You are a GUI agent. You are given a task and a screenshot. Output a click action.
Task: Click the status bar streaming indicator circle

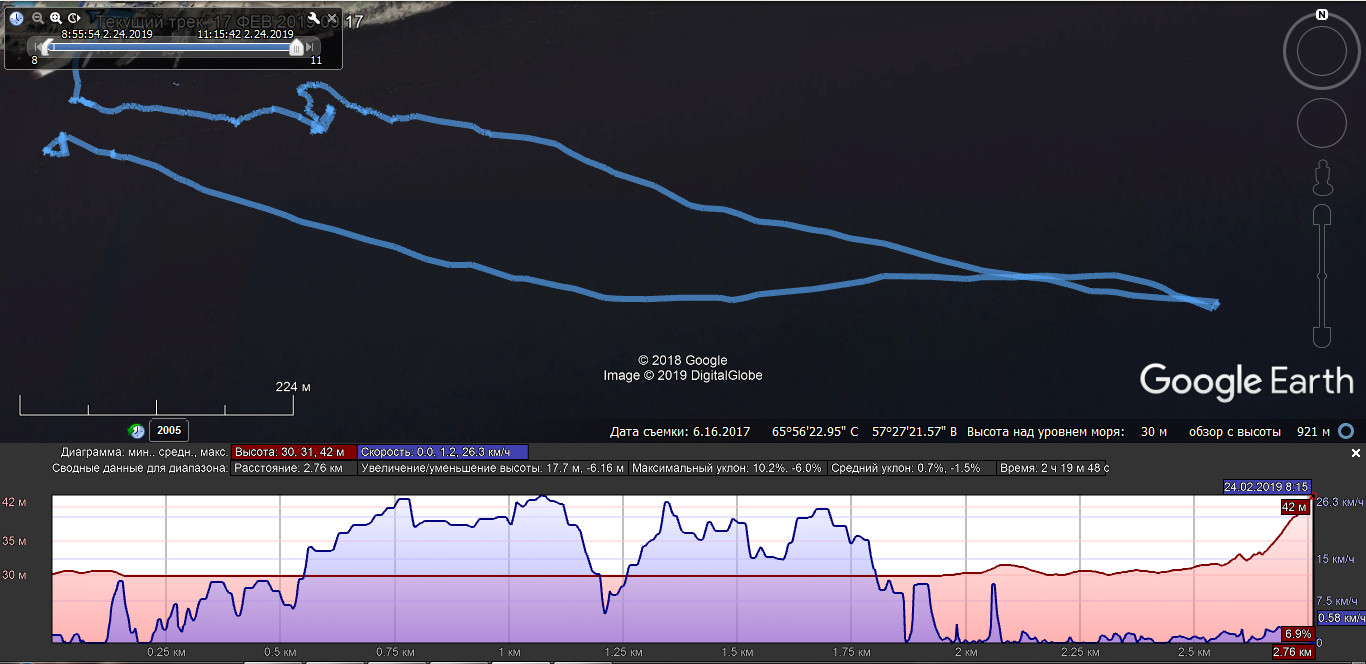(x=1347, y=432)
